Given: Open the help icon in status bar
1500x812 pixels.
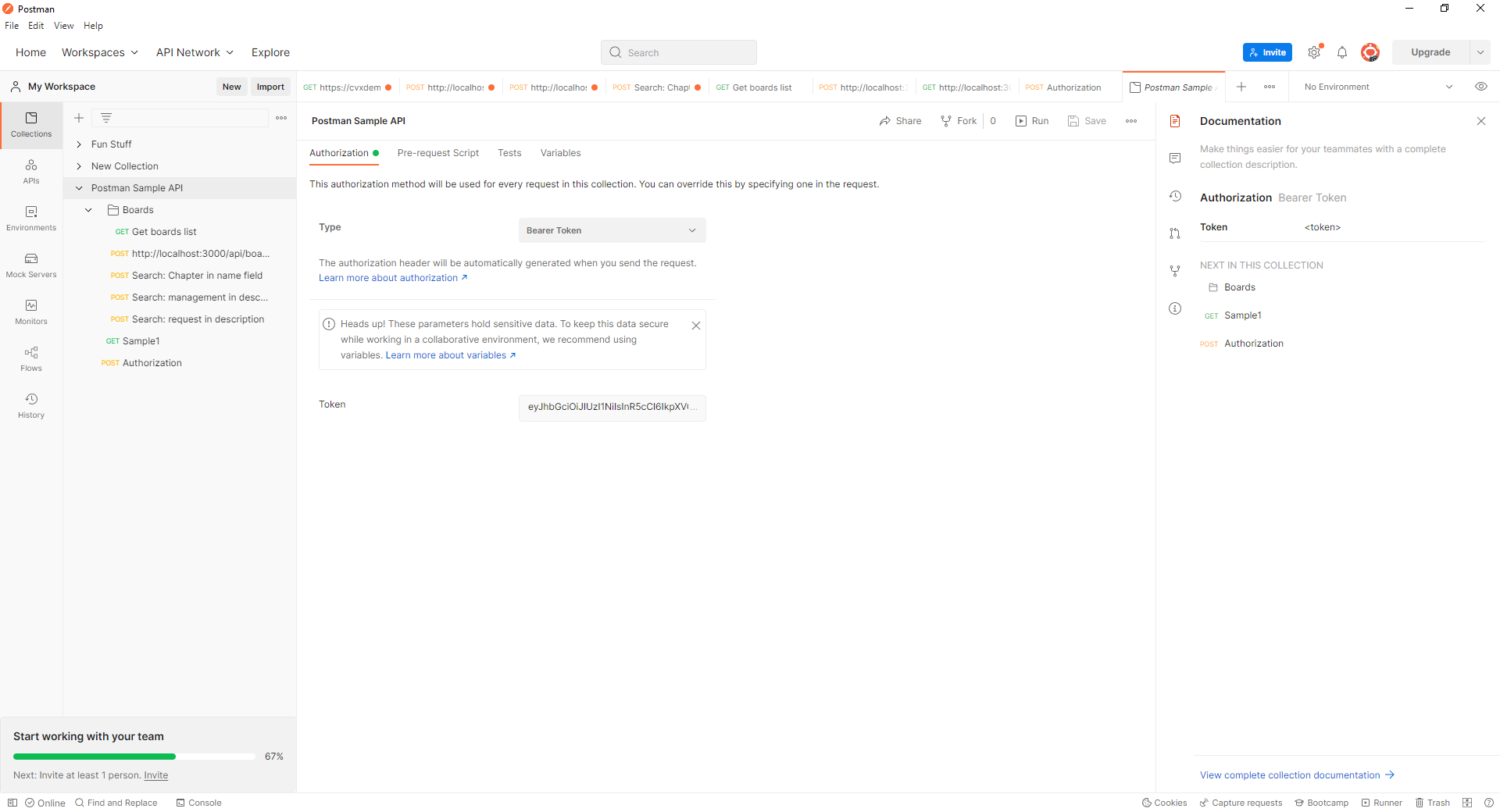Looking at the screenshot, I should (x=1489, y=803).
